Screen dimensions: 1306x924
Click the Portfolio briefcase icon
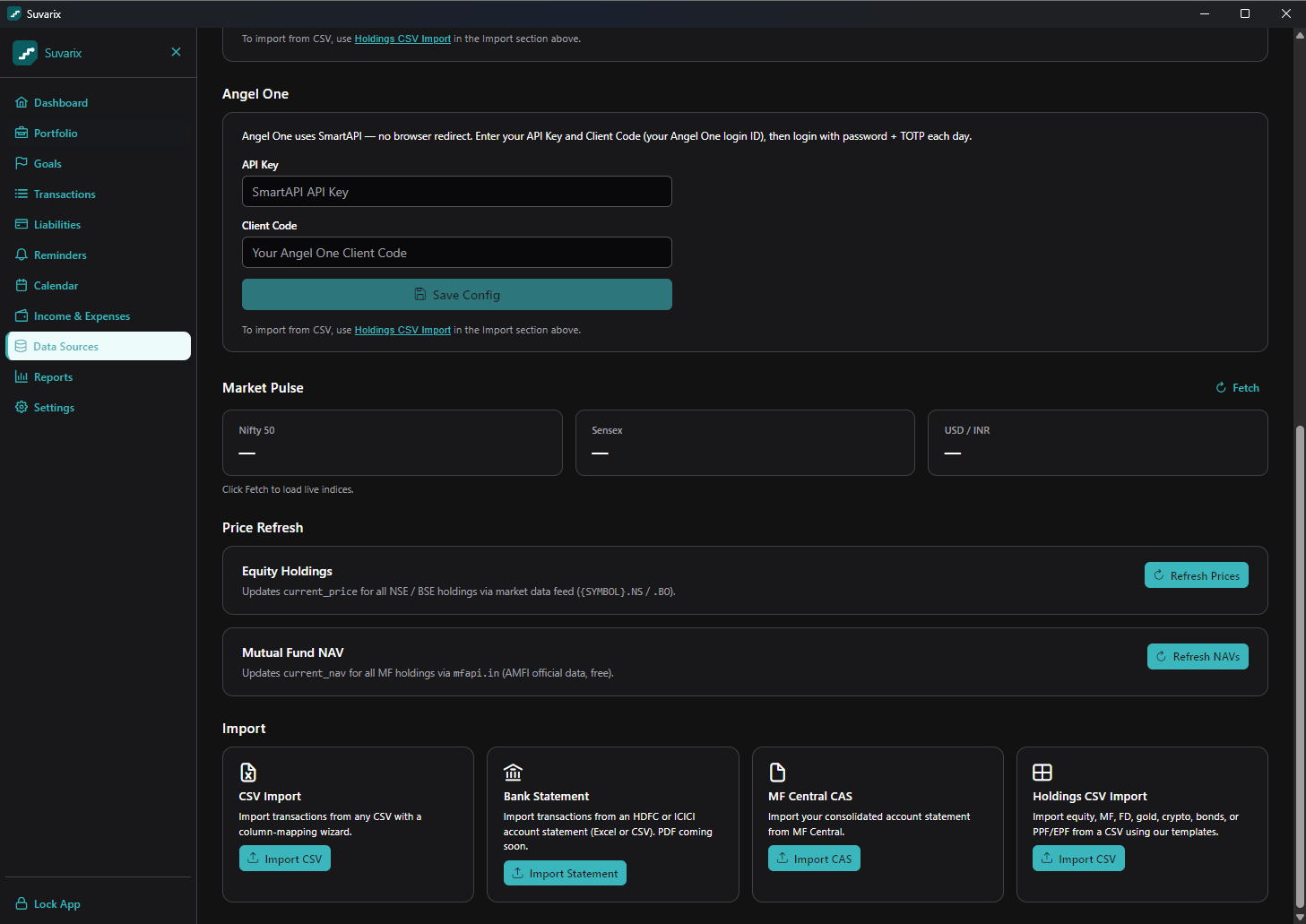point(22,133)
